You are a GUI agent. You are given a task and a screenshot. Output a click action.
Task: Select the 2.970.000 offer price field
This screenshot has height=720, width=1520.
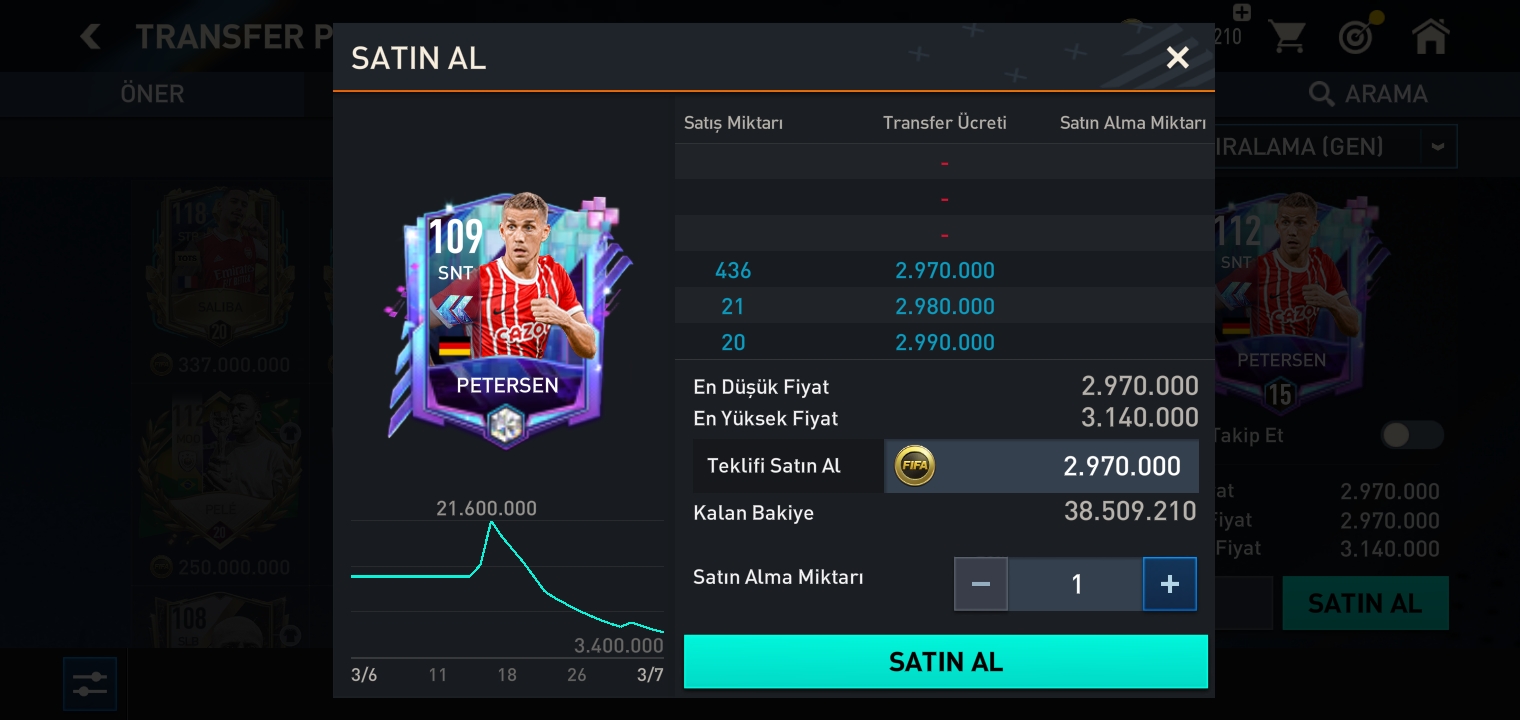pyautogui.click(x=1041, y=466)
